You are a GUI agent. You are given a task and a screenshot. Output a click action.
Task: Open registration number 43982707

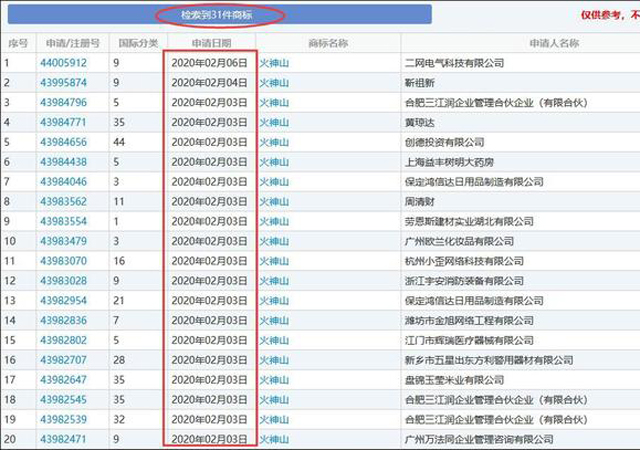pos(63,360)
